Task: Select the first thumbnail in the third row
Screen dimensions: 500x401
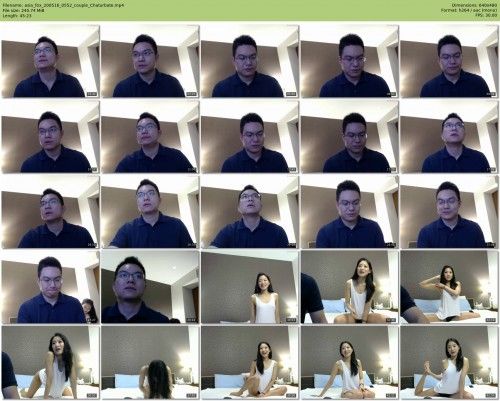Action: 50,212
